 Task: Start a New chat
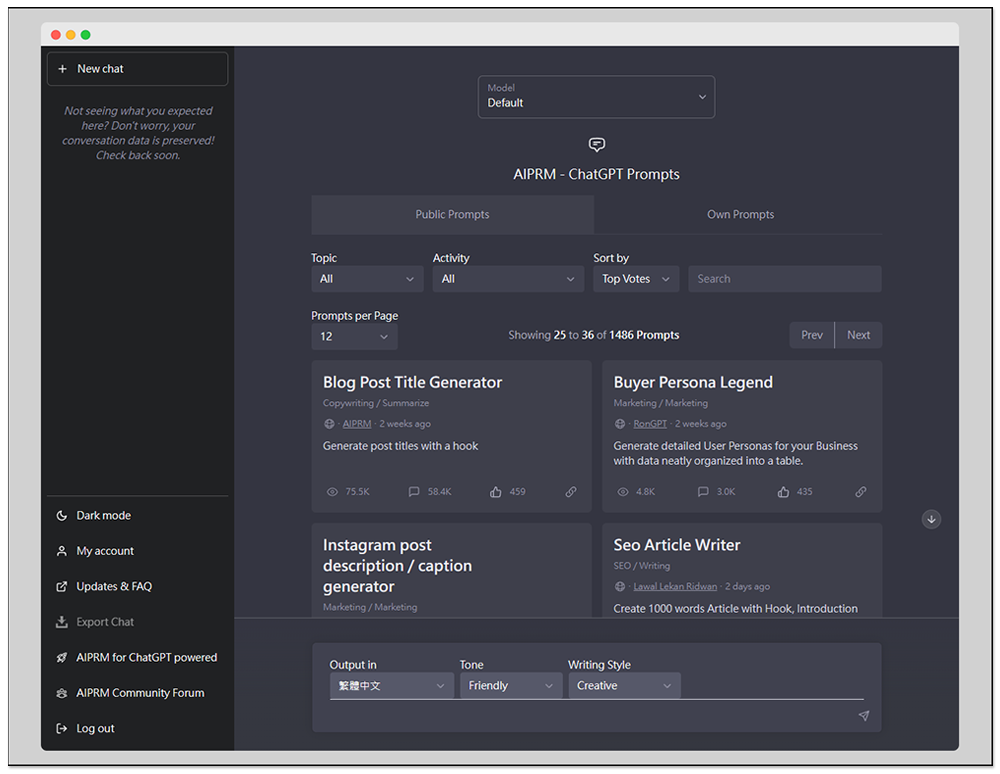[x=137, y=69]
